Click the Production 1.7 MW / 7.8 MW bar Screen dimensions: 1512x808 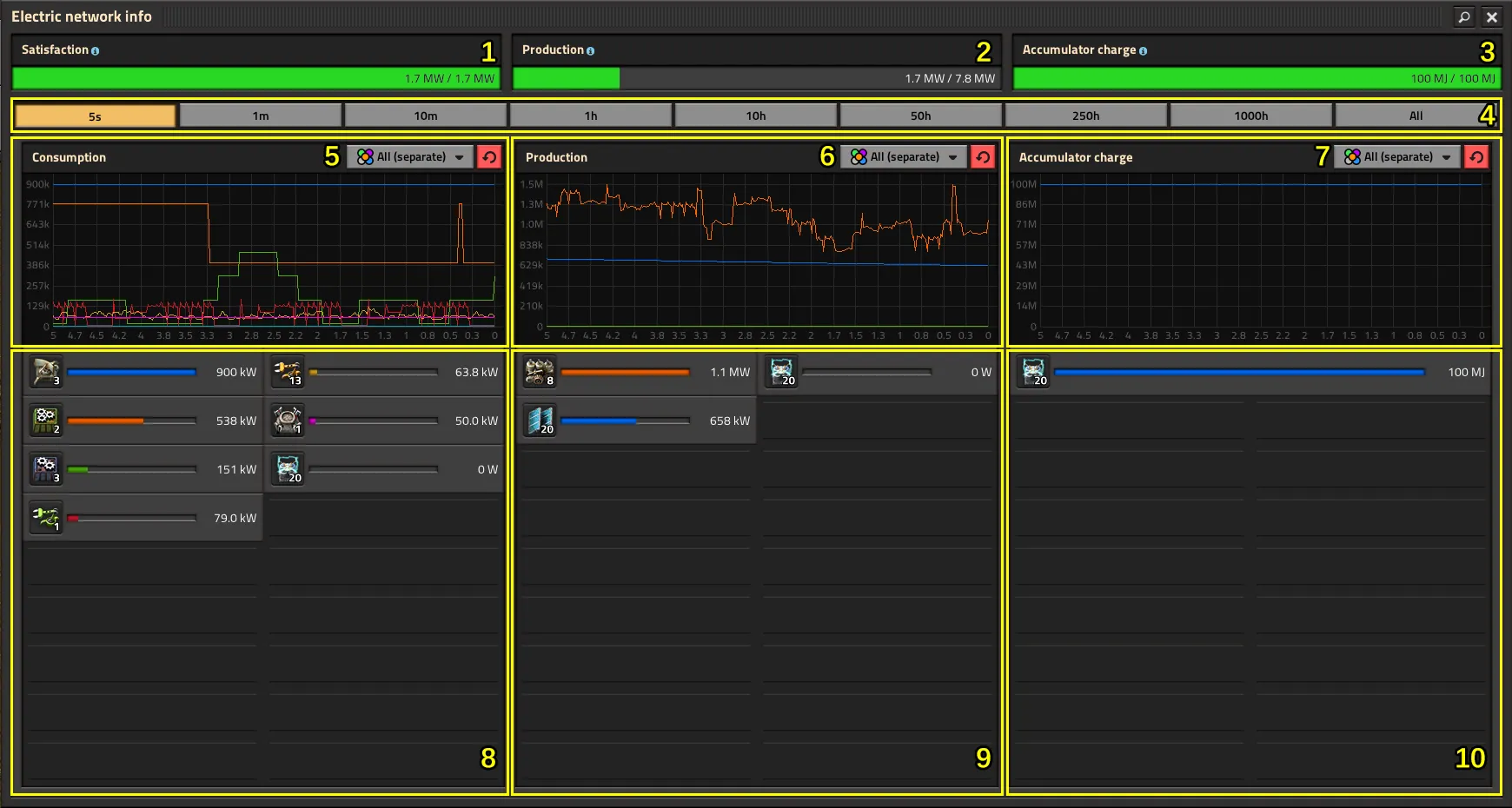757,78
